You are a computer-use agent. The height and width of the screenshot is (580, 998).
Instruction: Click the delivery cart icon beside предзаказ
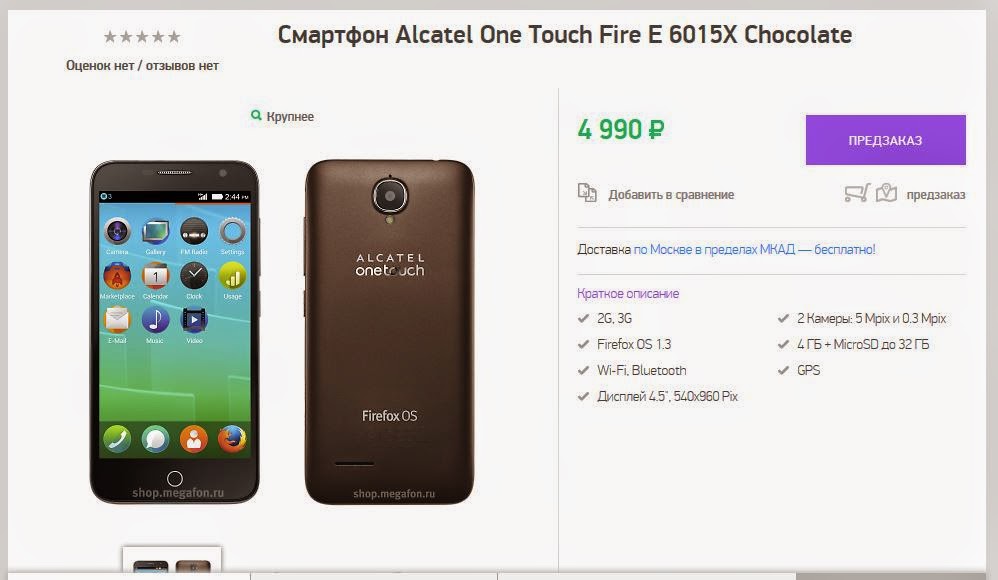tap(857, 193)
